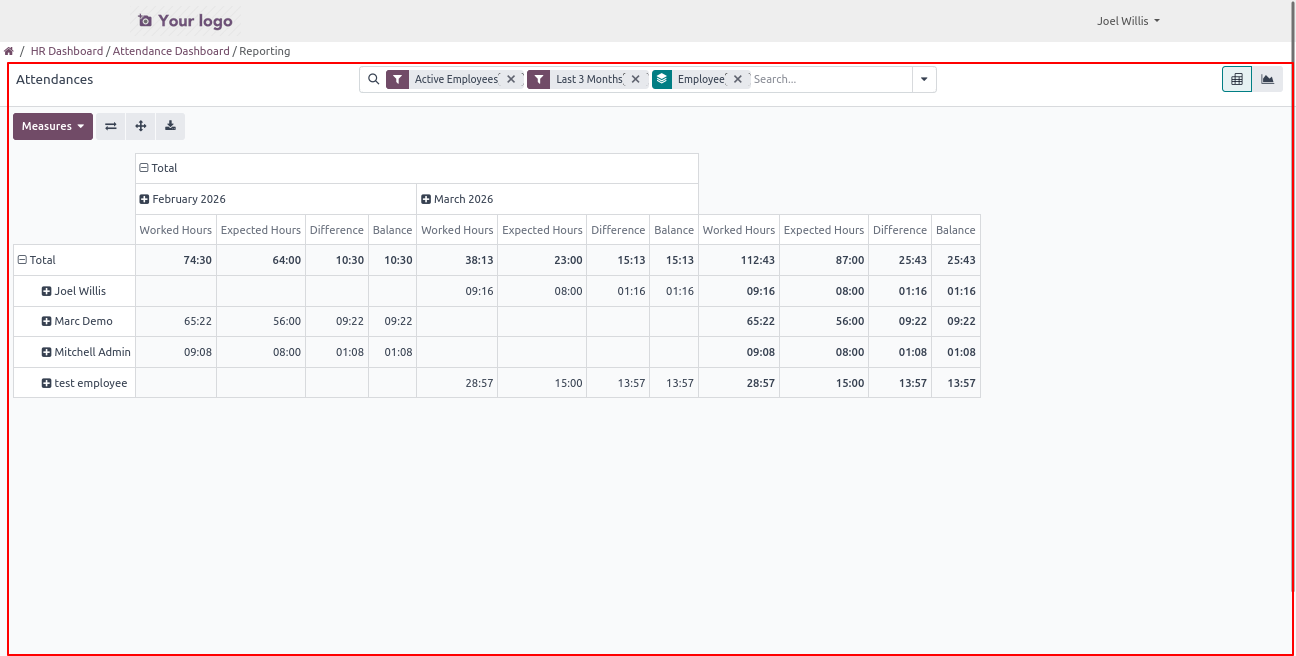Switch to Graph view icon
The image size is (1296, 656).
(1267, 80)
